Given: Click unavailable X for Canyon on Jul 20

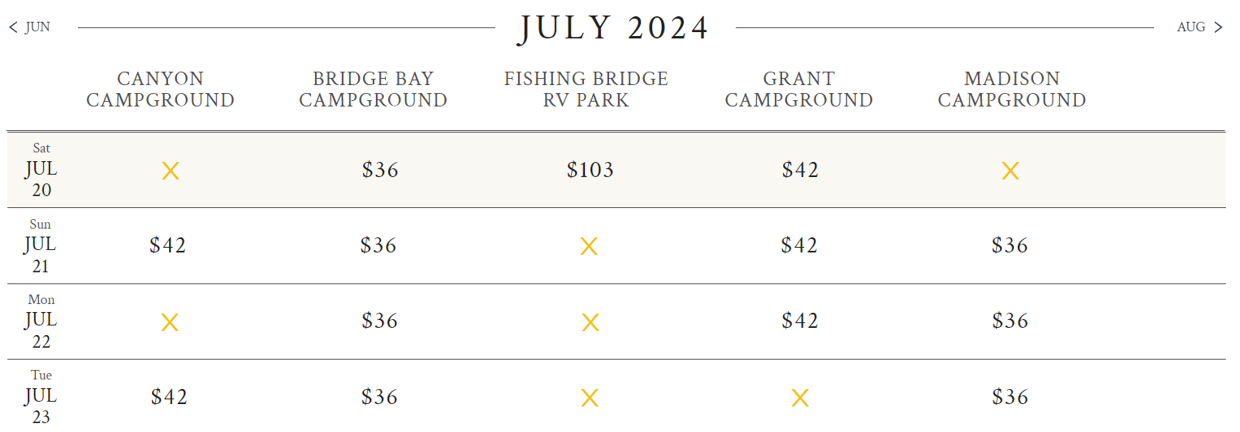Looking at the screenshot, I should point(171,171).
